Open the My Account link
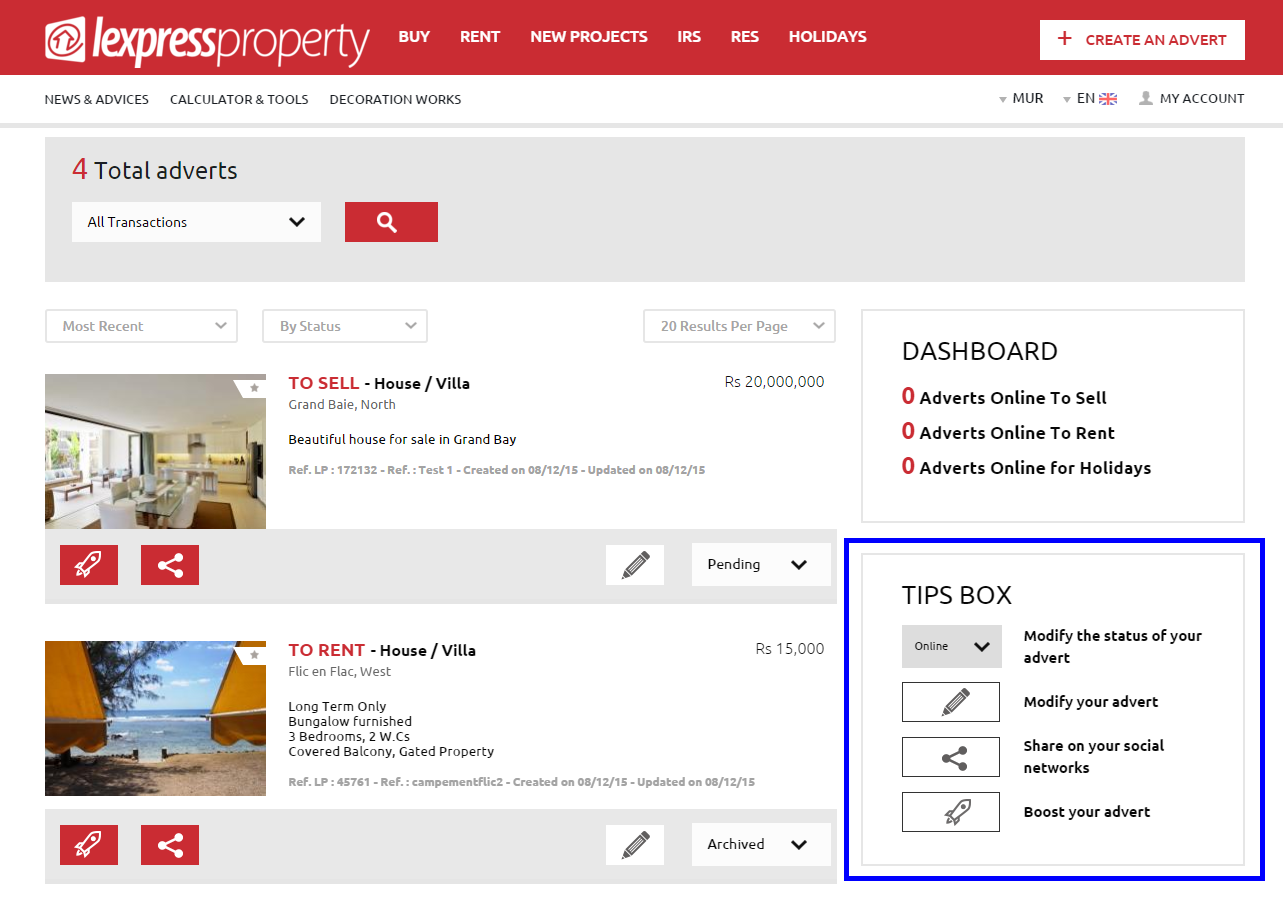Viewport: 1283px width, 904px height. coord(1202,98)
